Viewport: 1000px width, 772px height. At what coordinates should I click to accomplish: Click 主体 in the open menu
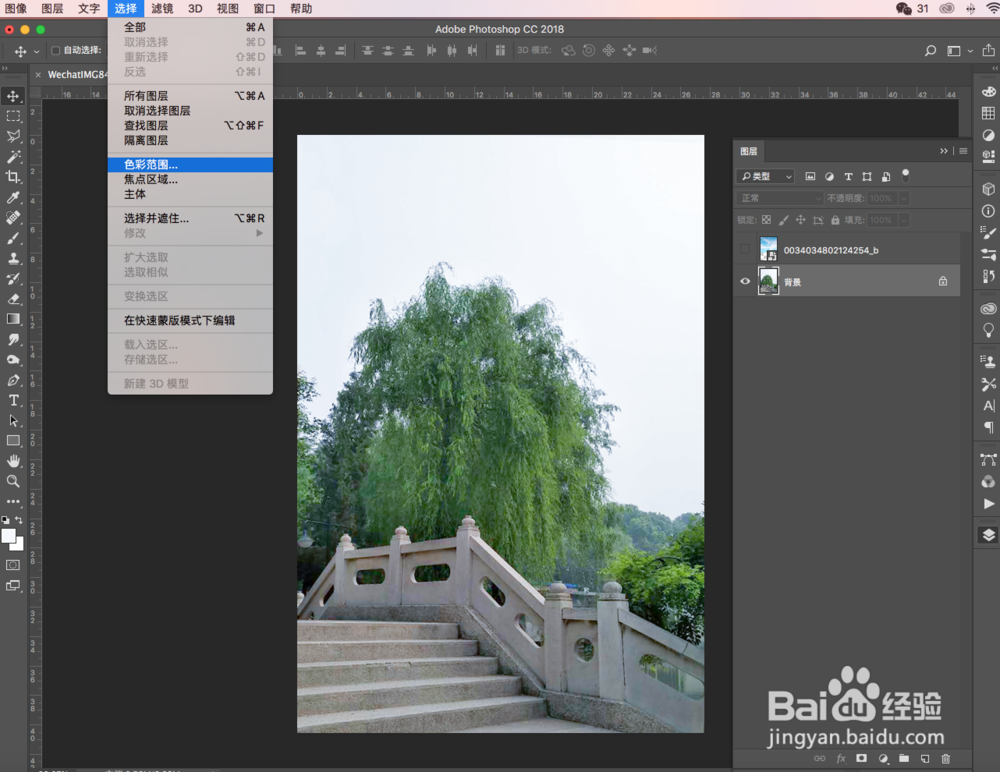pyautogui.click(x=137, y=194)
